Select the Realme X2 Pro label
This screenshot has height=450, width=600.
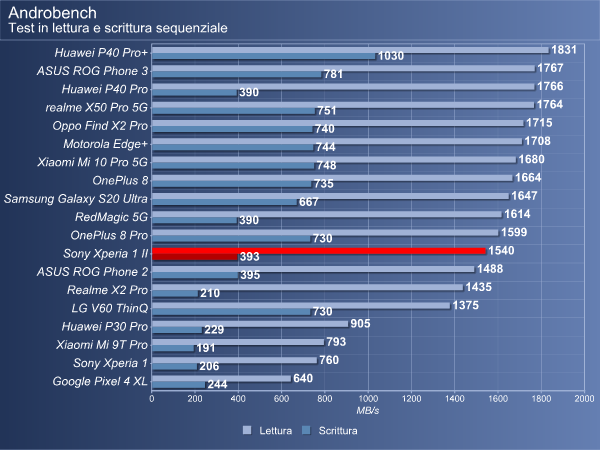pos(108,290)
